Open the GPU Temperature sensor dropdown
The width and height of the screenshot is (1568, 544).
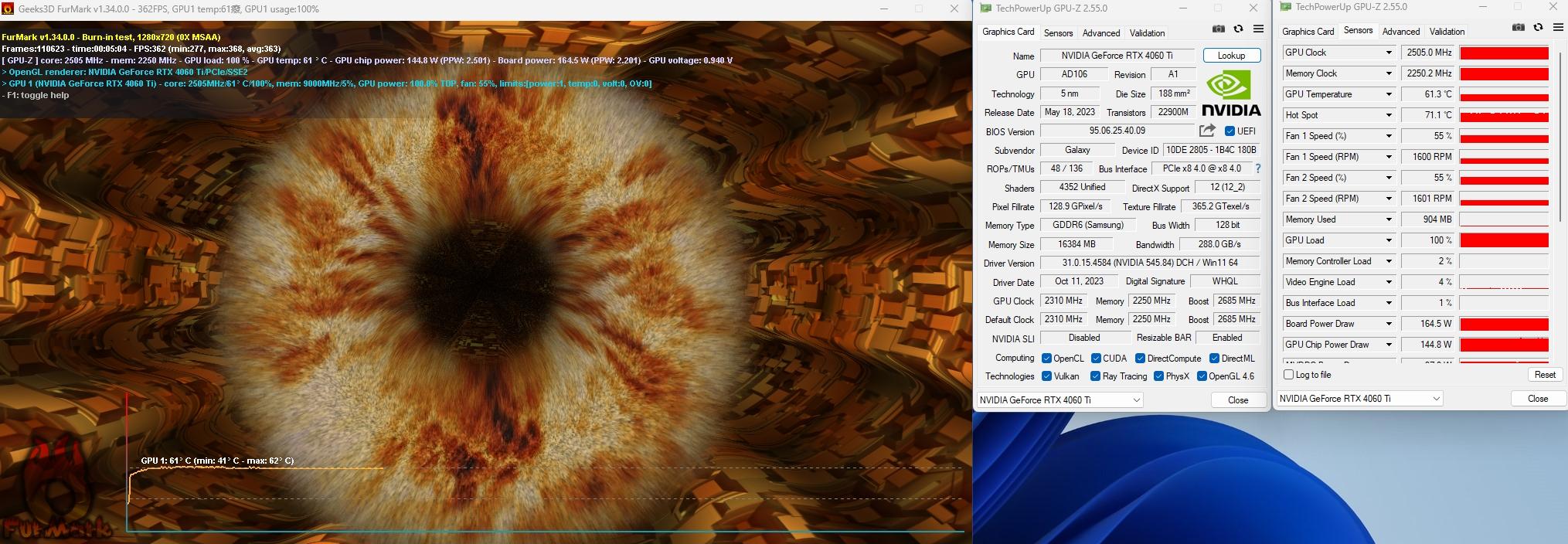pyautogui.click(x=1389, y=94)
